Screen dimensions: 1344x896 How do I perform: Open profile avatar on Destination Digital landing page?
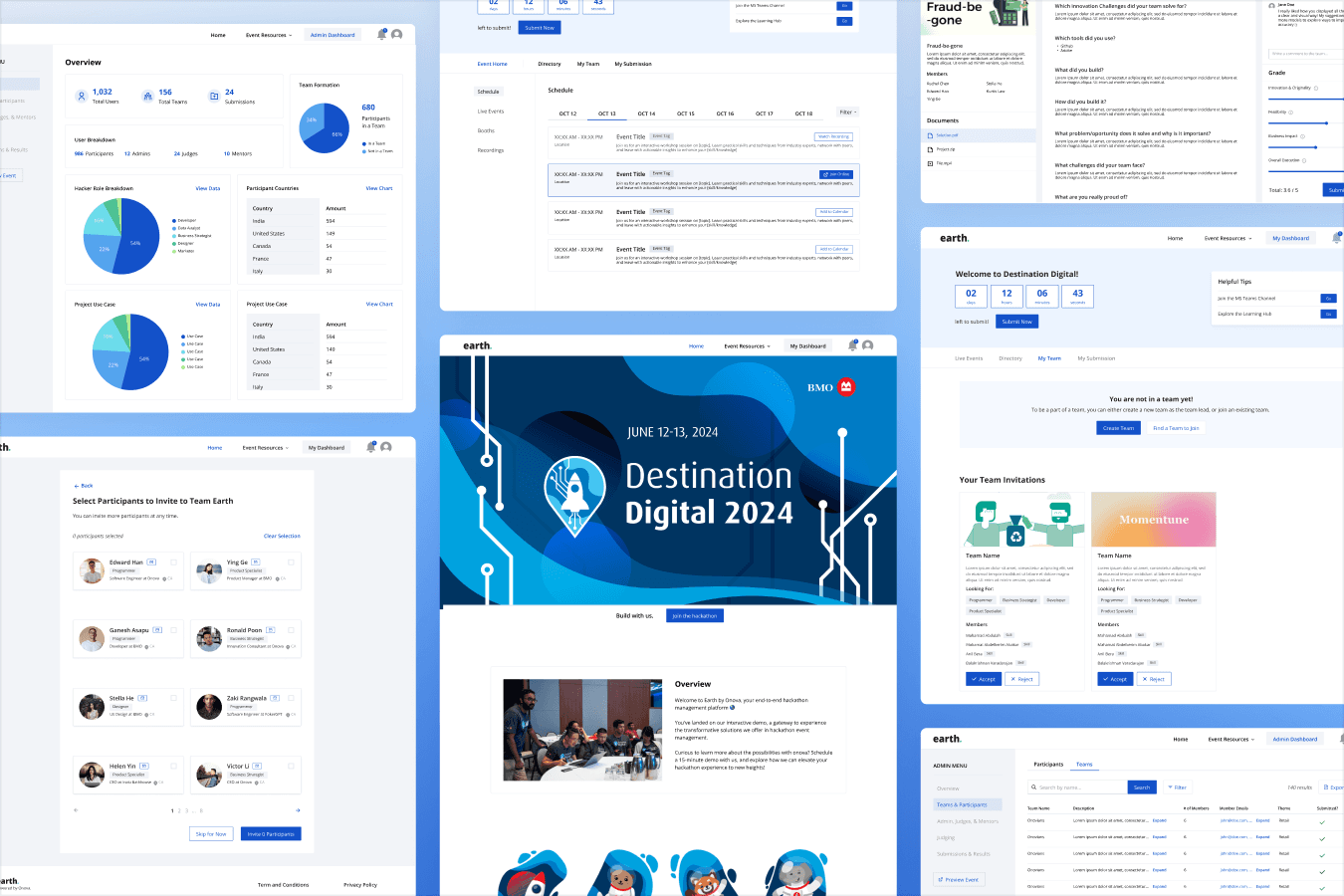(867, 345)
